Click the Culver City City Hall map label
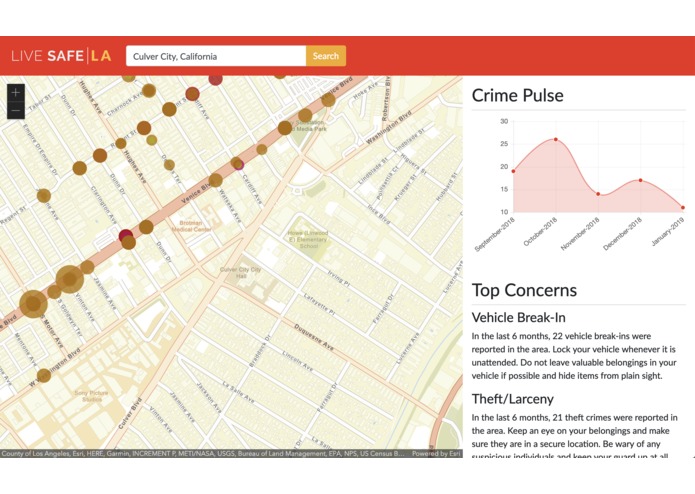 241,272
